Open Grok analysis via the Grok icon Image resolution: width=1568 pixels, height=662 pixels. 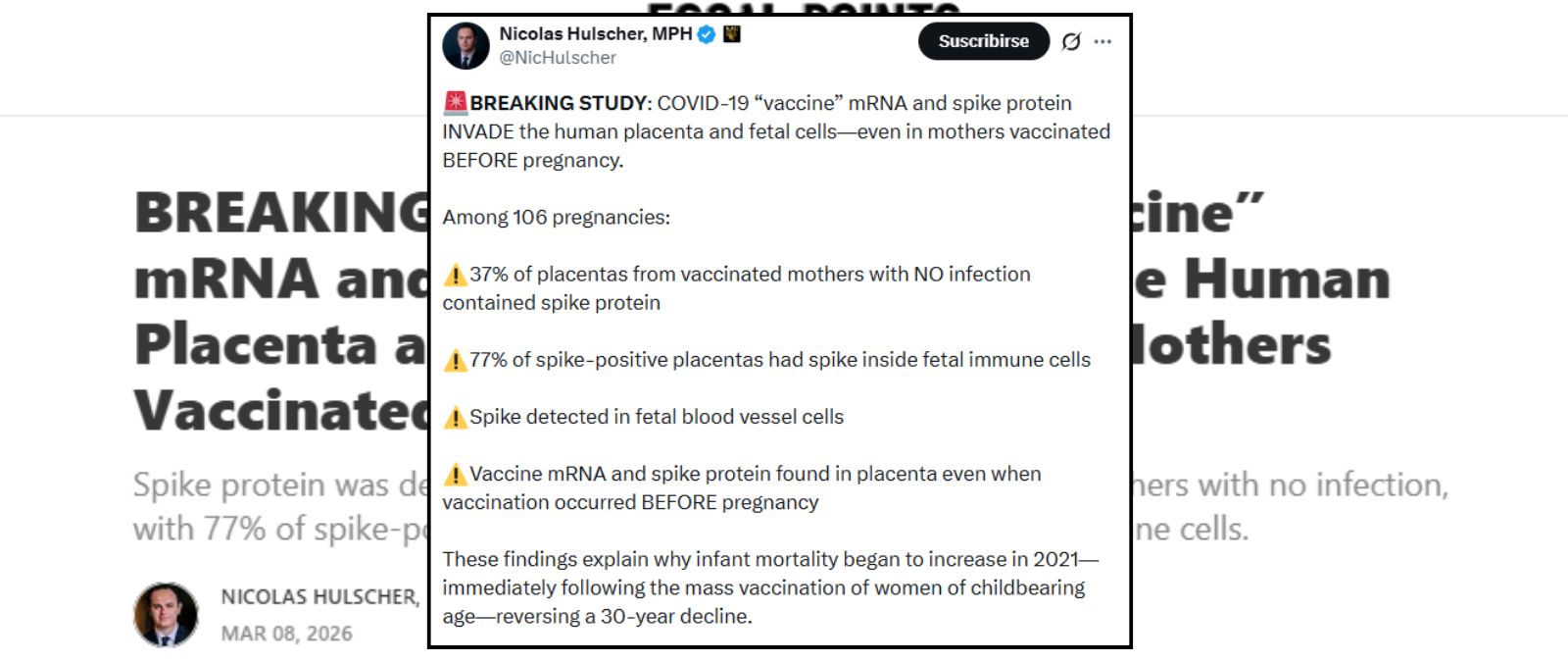coord(1070,39)
